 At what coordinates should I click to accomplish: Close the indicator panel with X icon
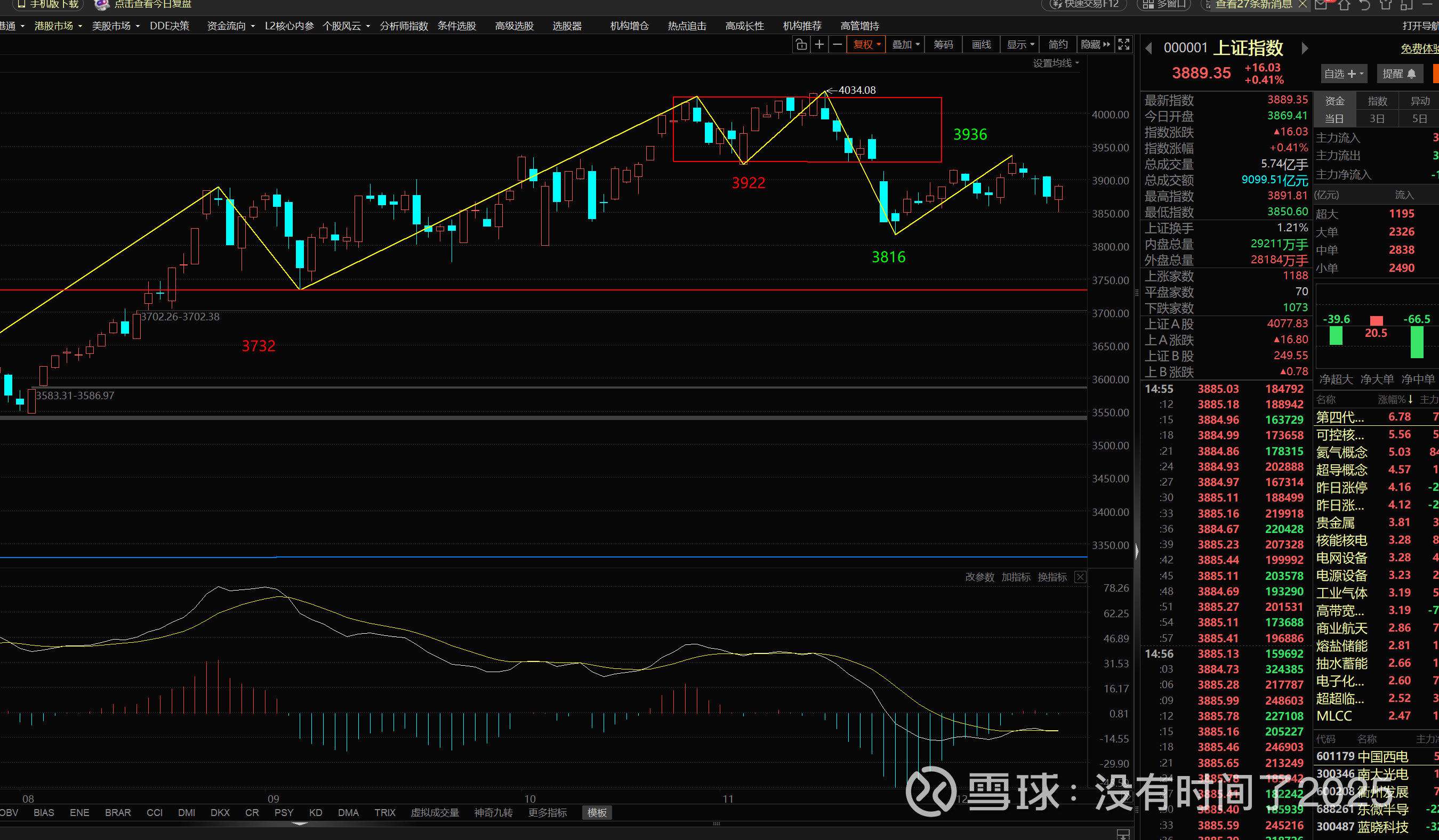coord(1080,577)
